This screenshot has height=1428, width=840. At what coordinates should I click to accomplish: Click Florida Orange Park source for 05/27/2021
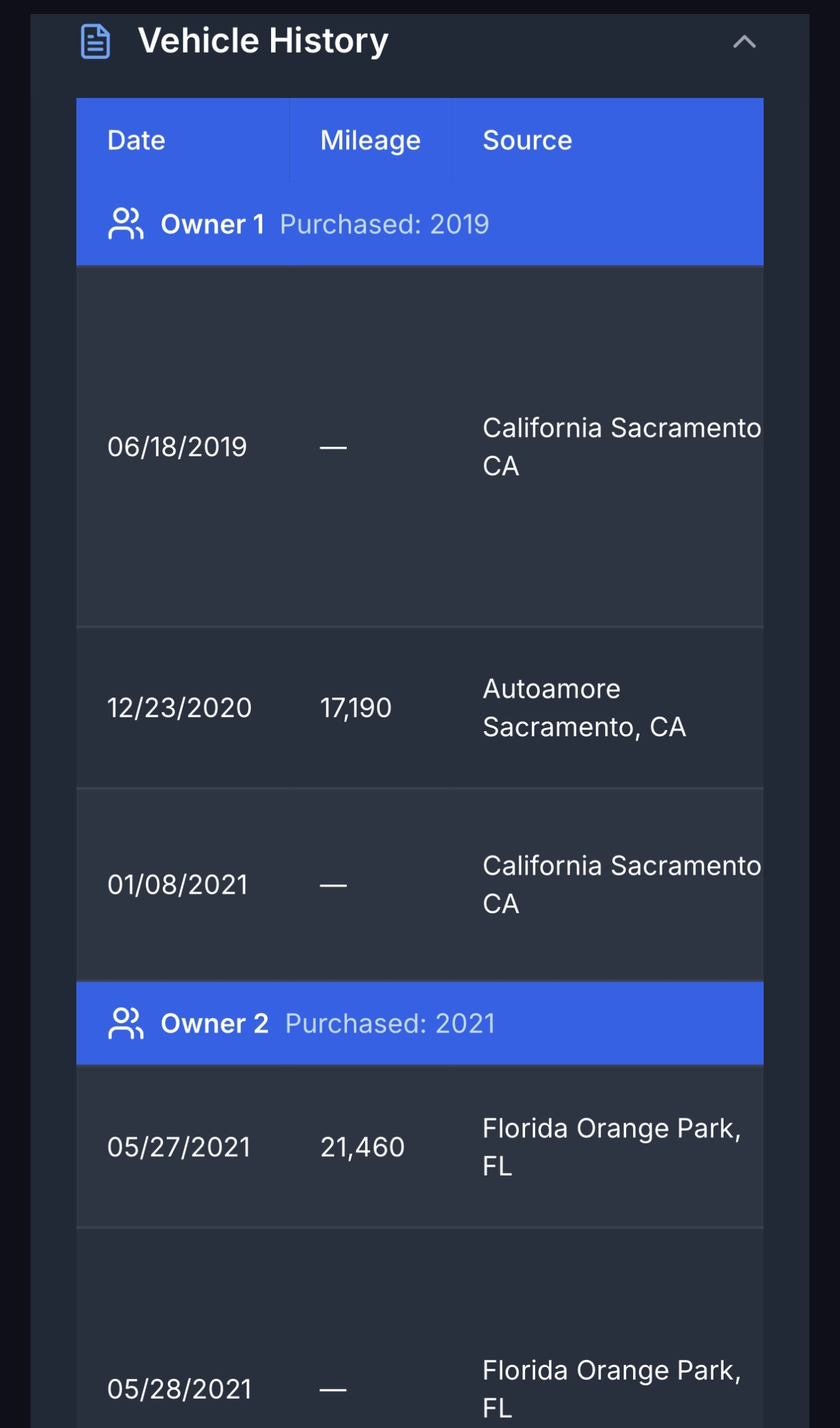[x=611, y=1147]
